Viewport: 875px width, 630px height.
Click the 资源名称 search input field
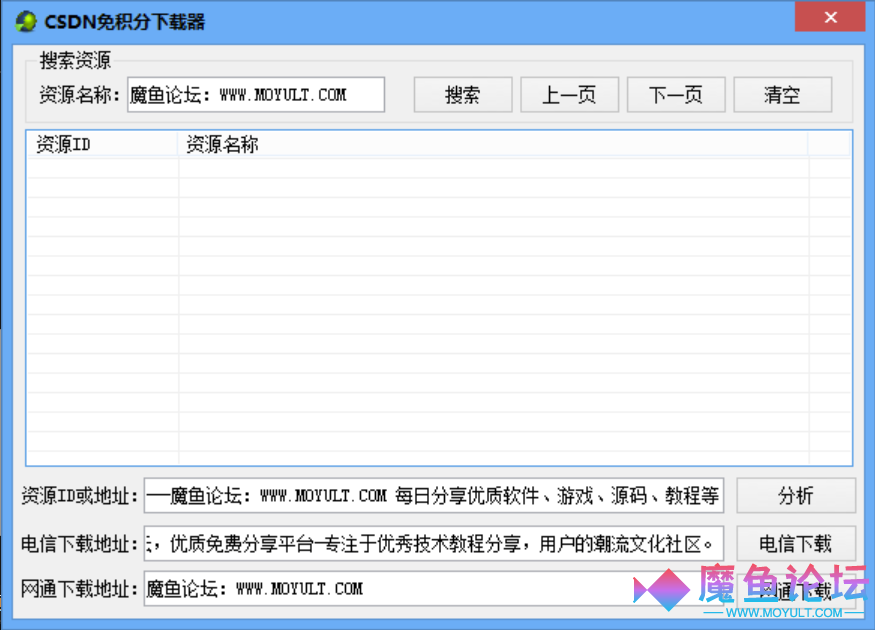tap(256, 95)
